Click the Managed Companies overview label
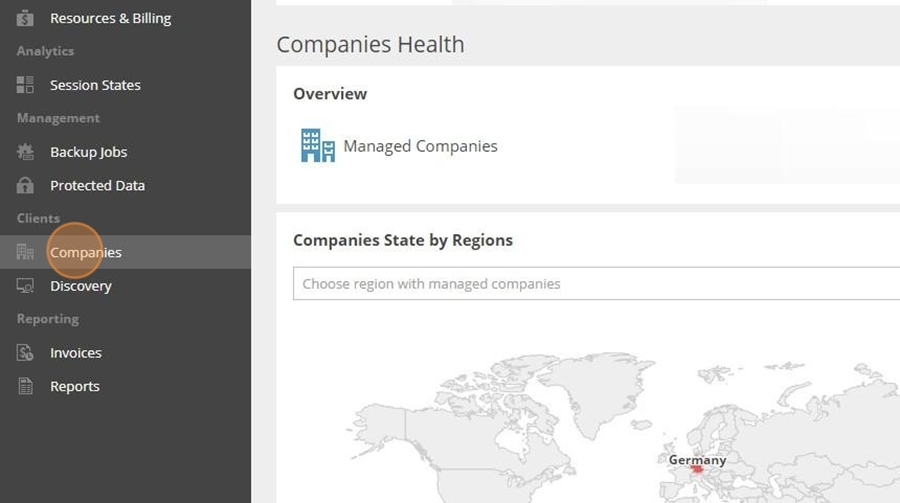The width and height of the screenshot is (900, 503). click(x=420, y=146)
